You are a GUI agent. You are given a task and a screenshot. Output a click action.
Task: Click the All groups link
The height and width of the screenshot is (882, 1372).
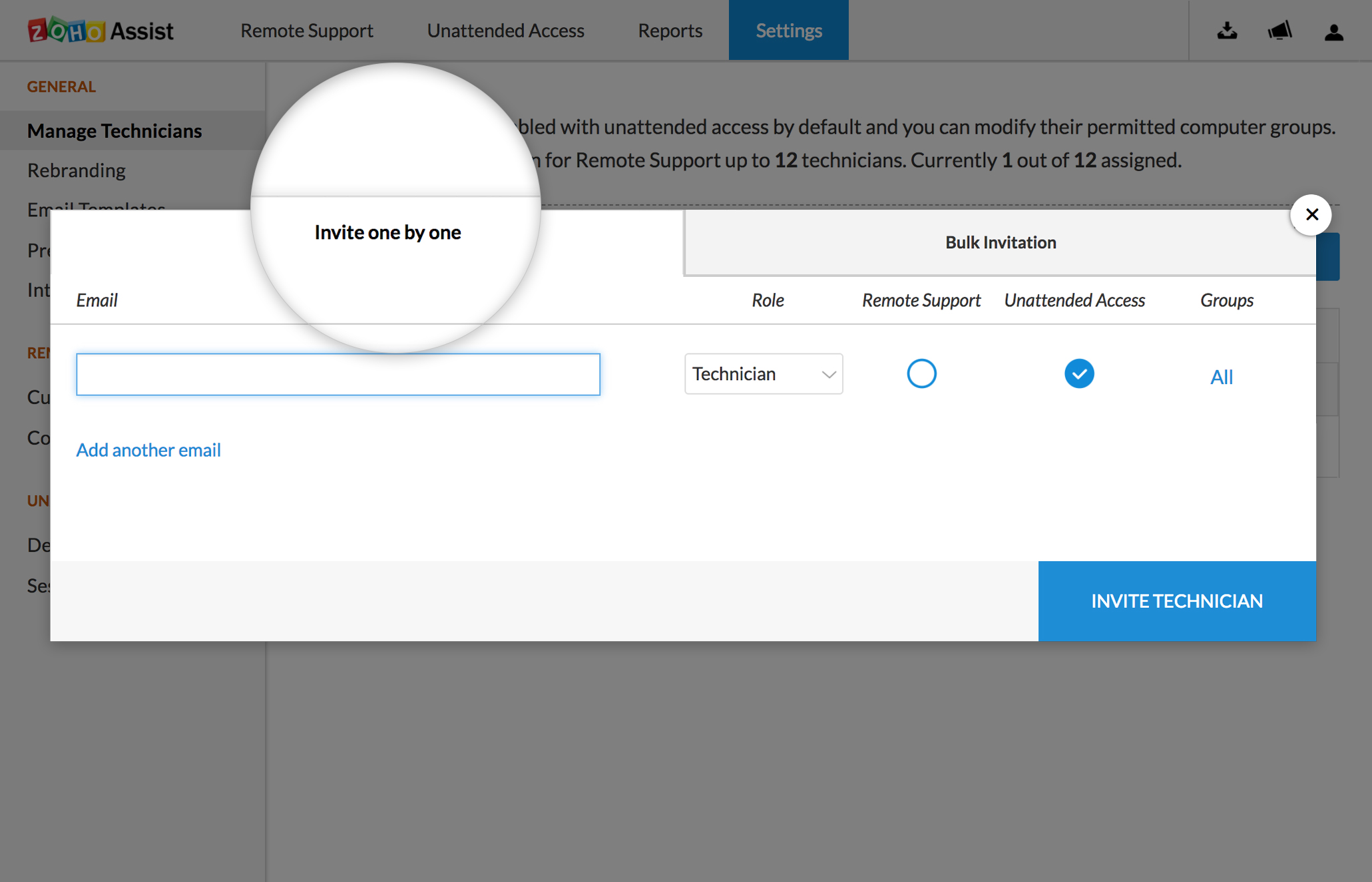1221,377
